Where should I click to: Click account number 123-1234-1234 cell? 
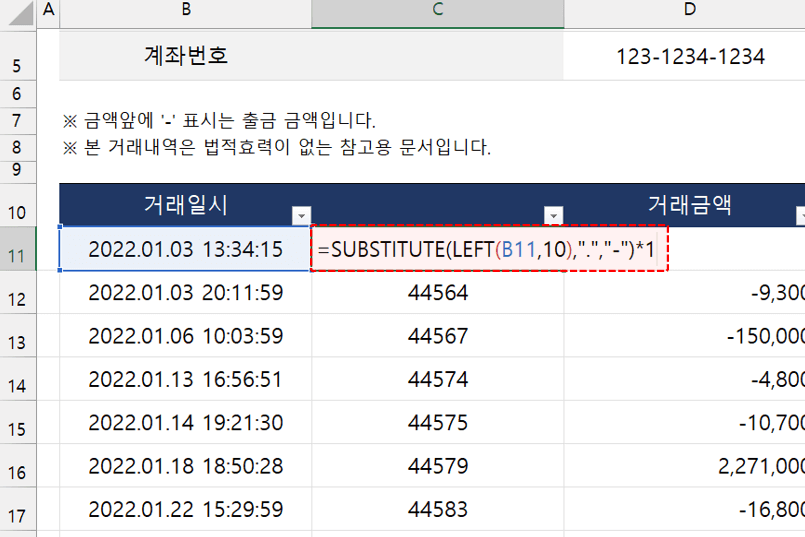685,55
